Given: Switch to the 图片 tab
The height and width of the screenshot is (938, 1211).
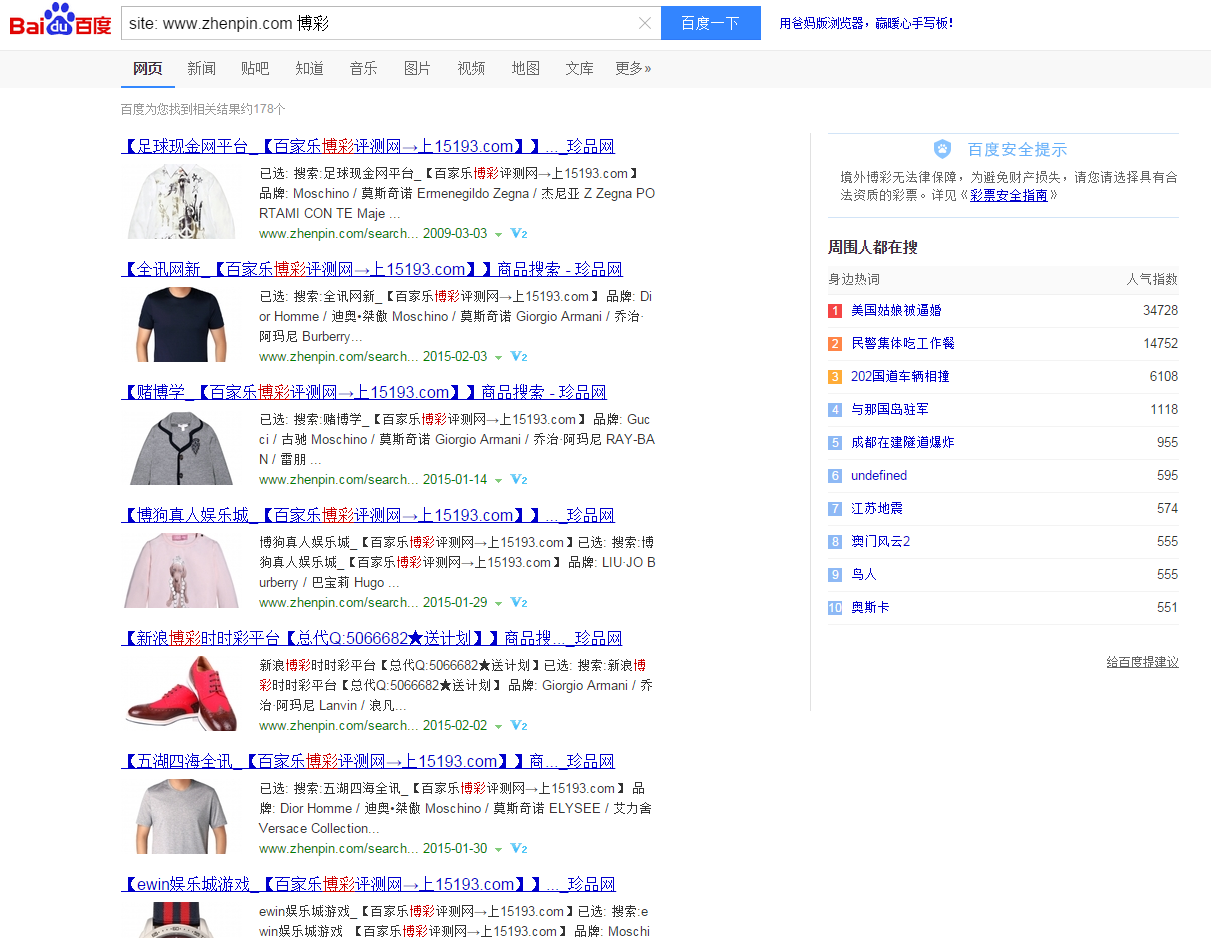Looking at the screenshot, I should click(417, 68).
